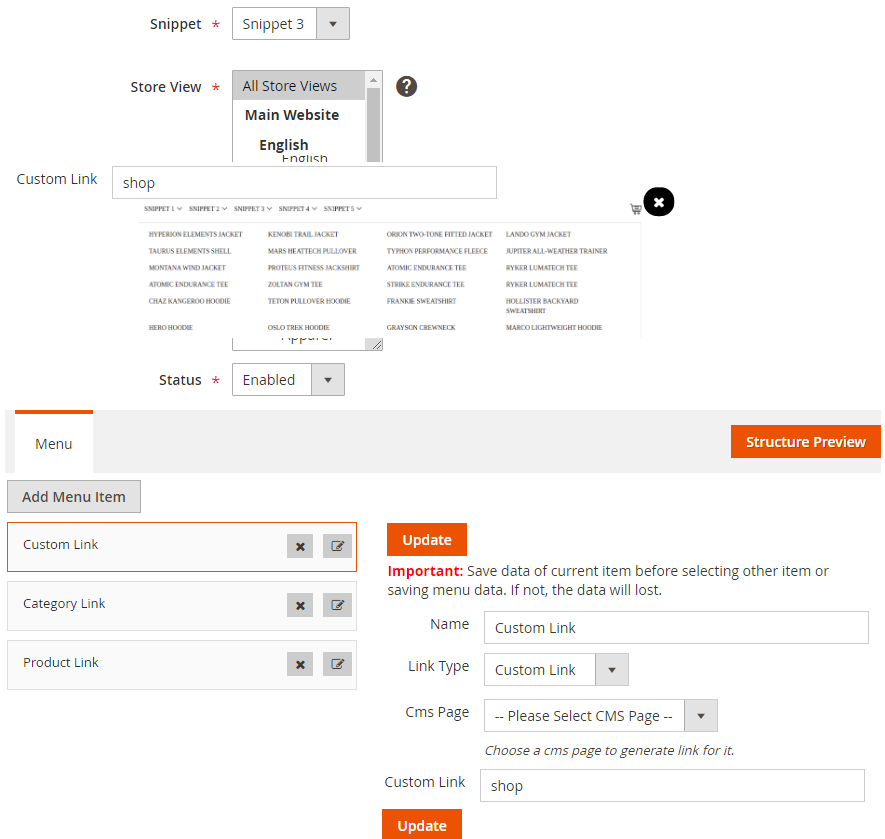Image resolution: width=885 pixels, height=839 pixels.
Task: Remove the Product Link menu item
Action: [300, 664]
